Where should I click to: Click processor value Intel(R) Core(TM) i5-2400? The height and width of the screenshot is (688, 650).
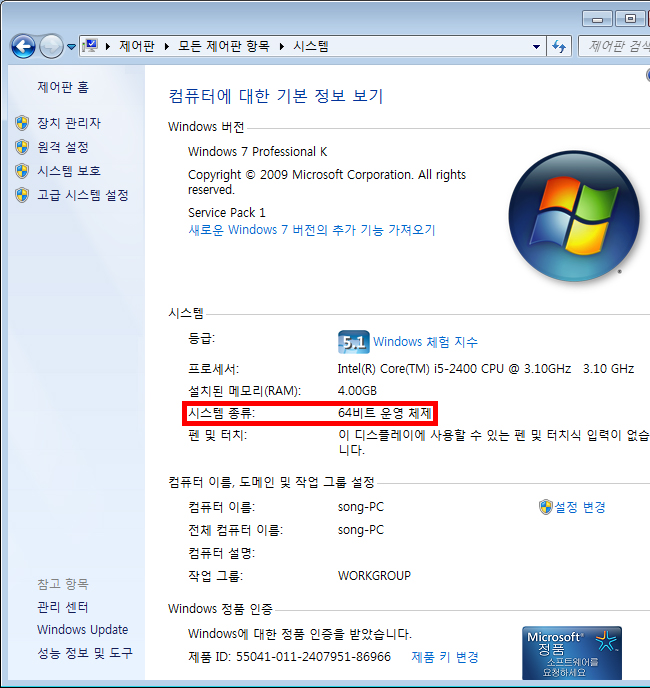[485, 369]
